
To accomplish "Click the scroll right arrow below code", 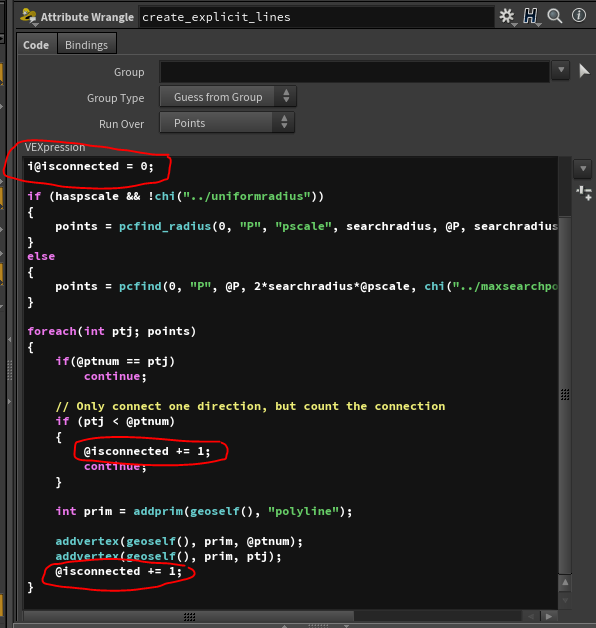I will point(549,616).
